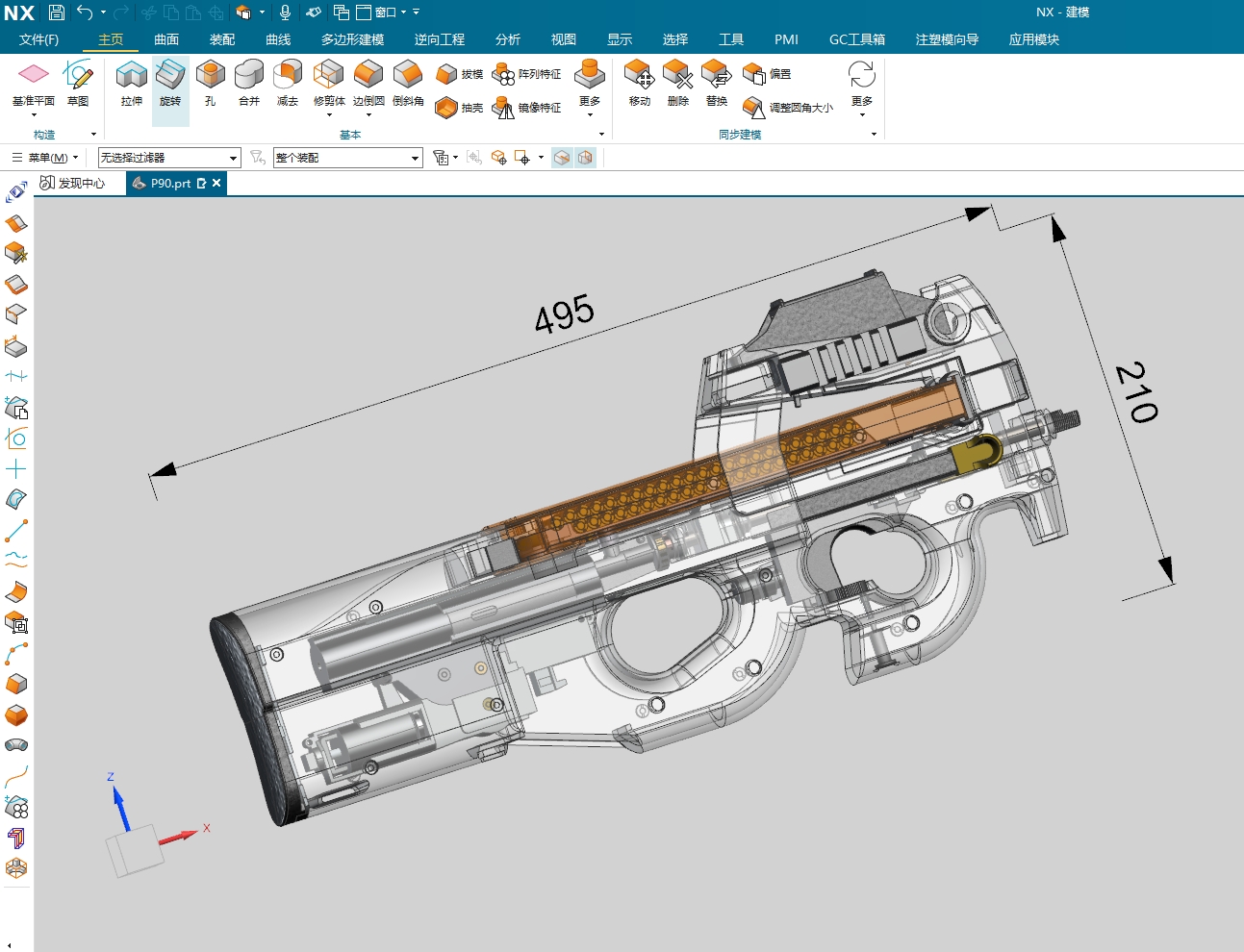Select the 移动 move face tool
The height and width of the screenshot is (952, 1244).
639,83
